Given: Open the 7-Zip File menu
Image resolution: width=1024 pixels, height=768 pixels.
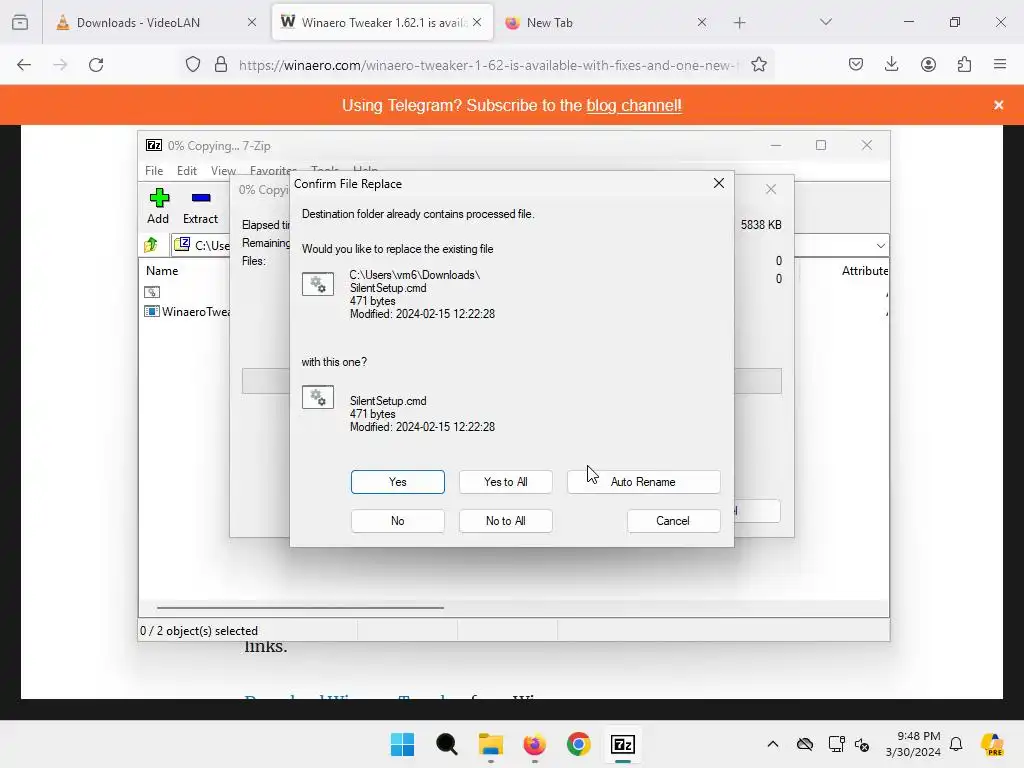Looking at the screenshot, I should tap(154, 170).
